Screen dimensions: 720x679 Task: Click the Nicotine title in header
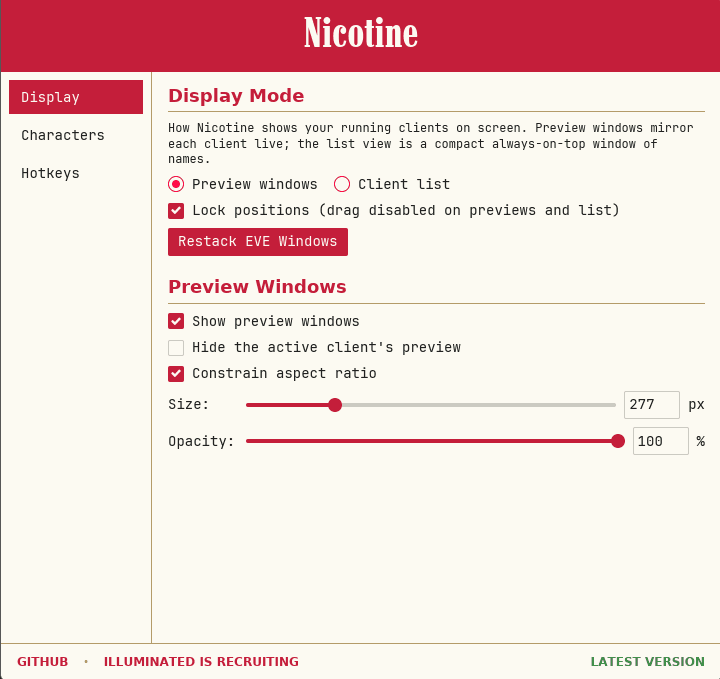click(x=360, y=32)
